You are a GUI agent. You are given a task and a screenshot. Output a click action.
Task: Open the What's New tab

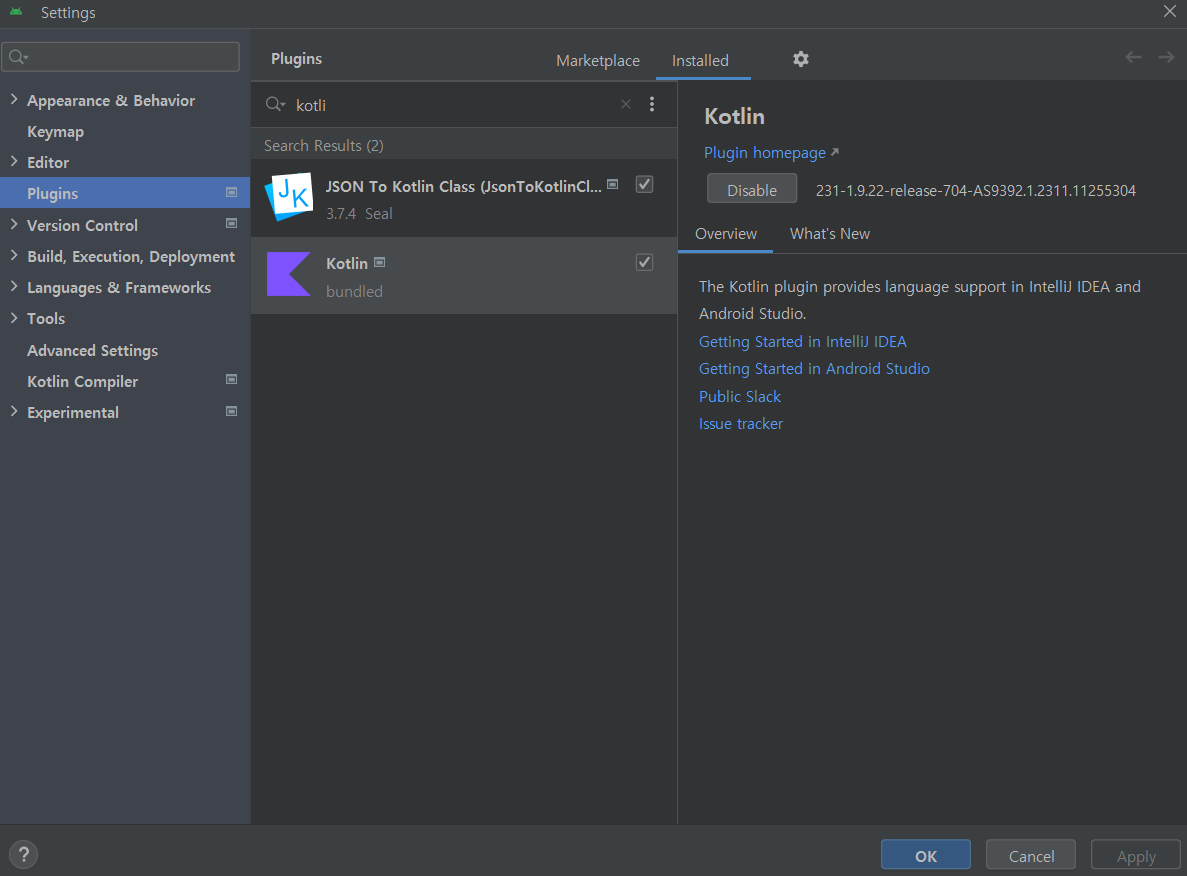[x=830, y=234]
